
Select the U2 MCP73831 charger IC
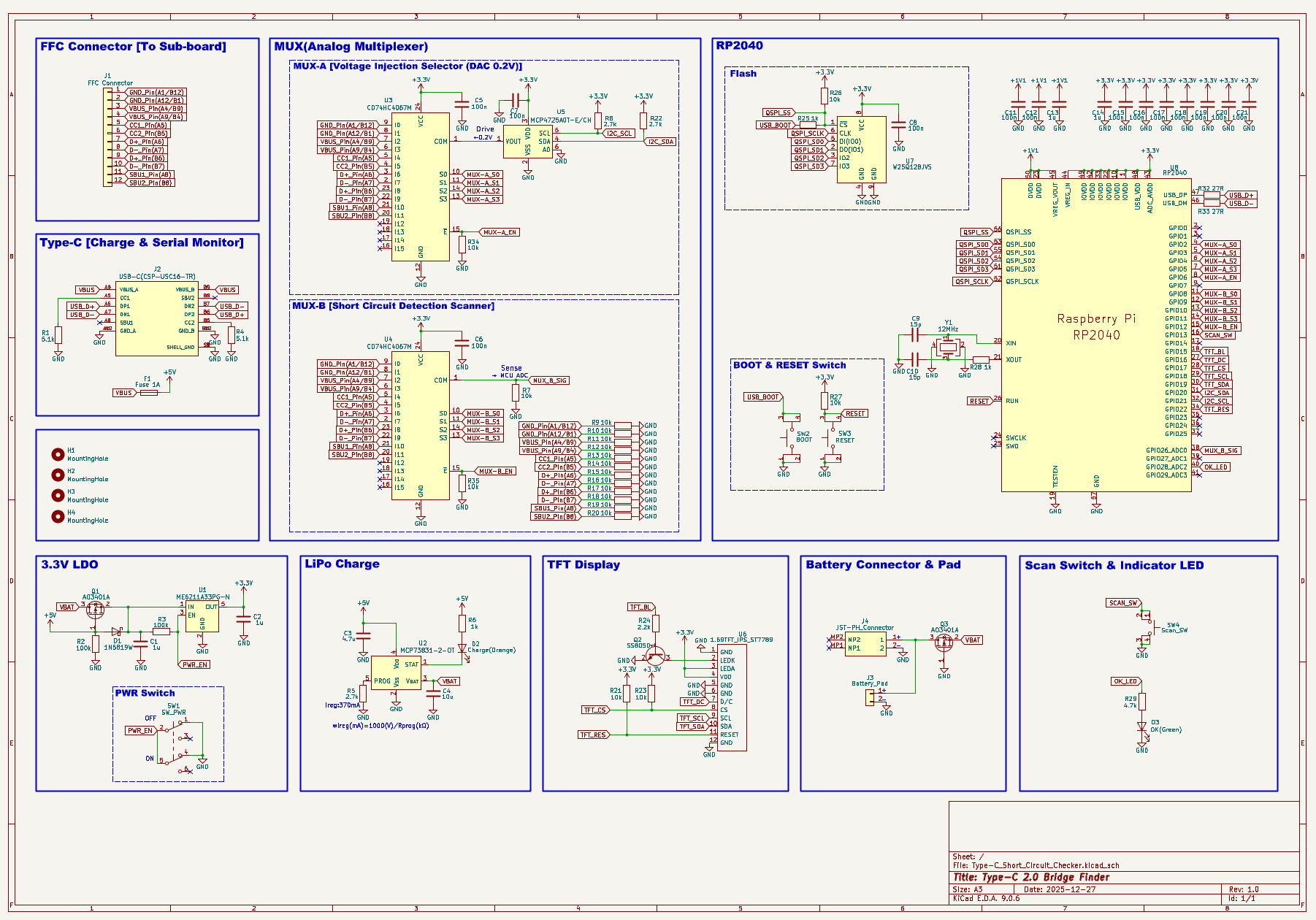(395, 672)
